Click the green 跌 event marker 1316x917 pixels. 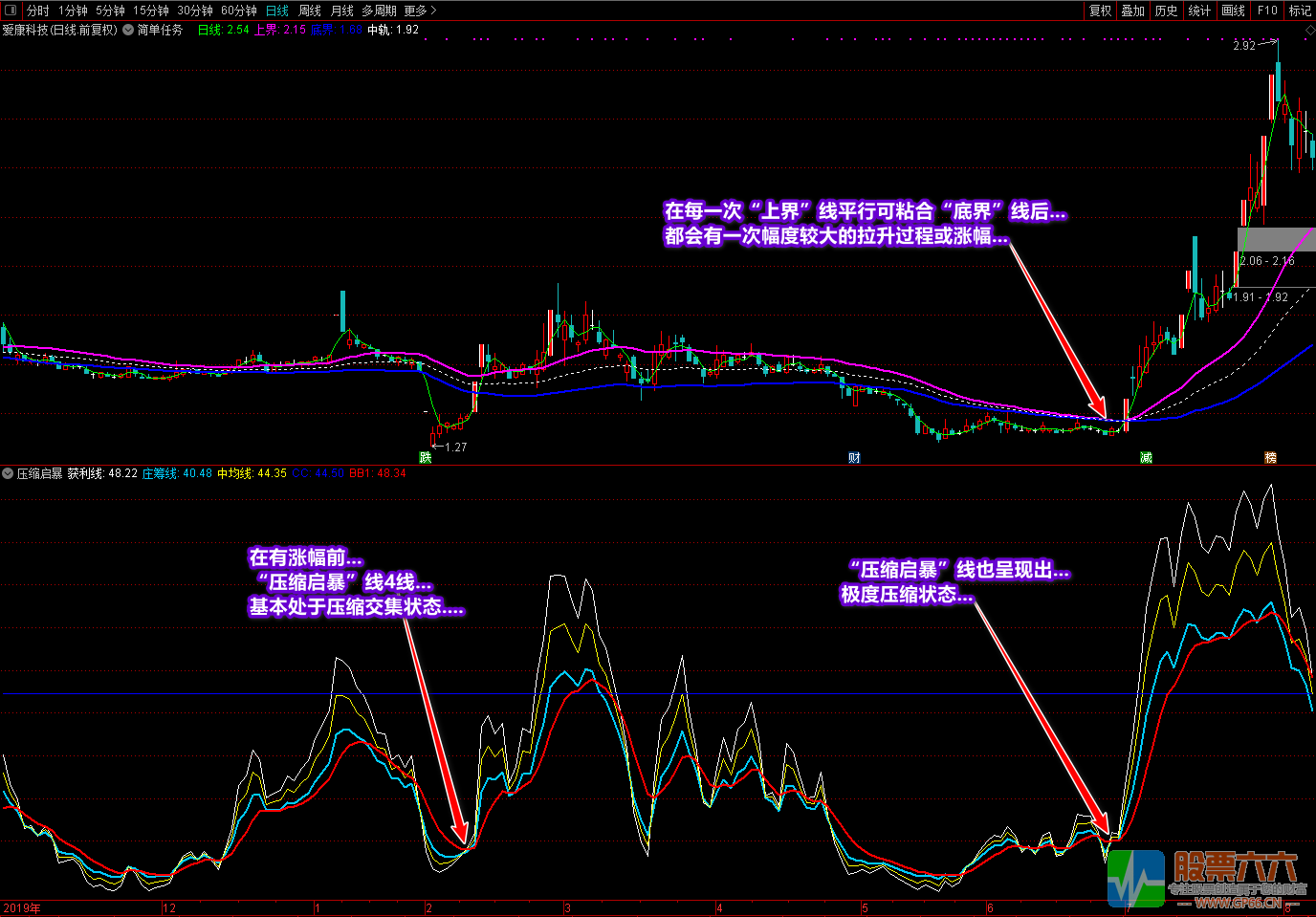pyautogui.click(x=426, y=458)
